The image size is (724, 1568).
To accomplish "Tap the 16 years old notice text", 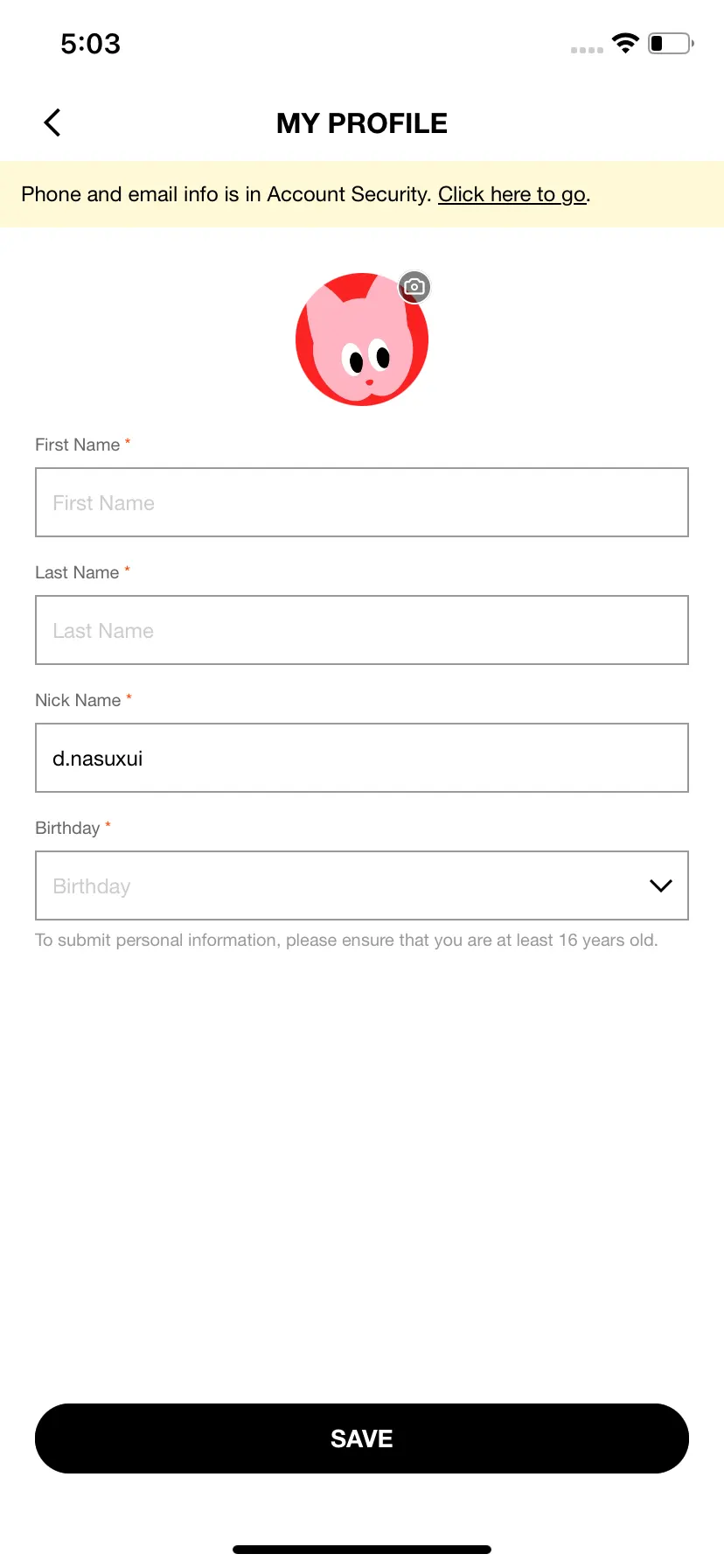I will point(346,940).
